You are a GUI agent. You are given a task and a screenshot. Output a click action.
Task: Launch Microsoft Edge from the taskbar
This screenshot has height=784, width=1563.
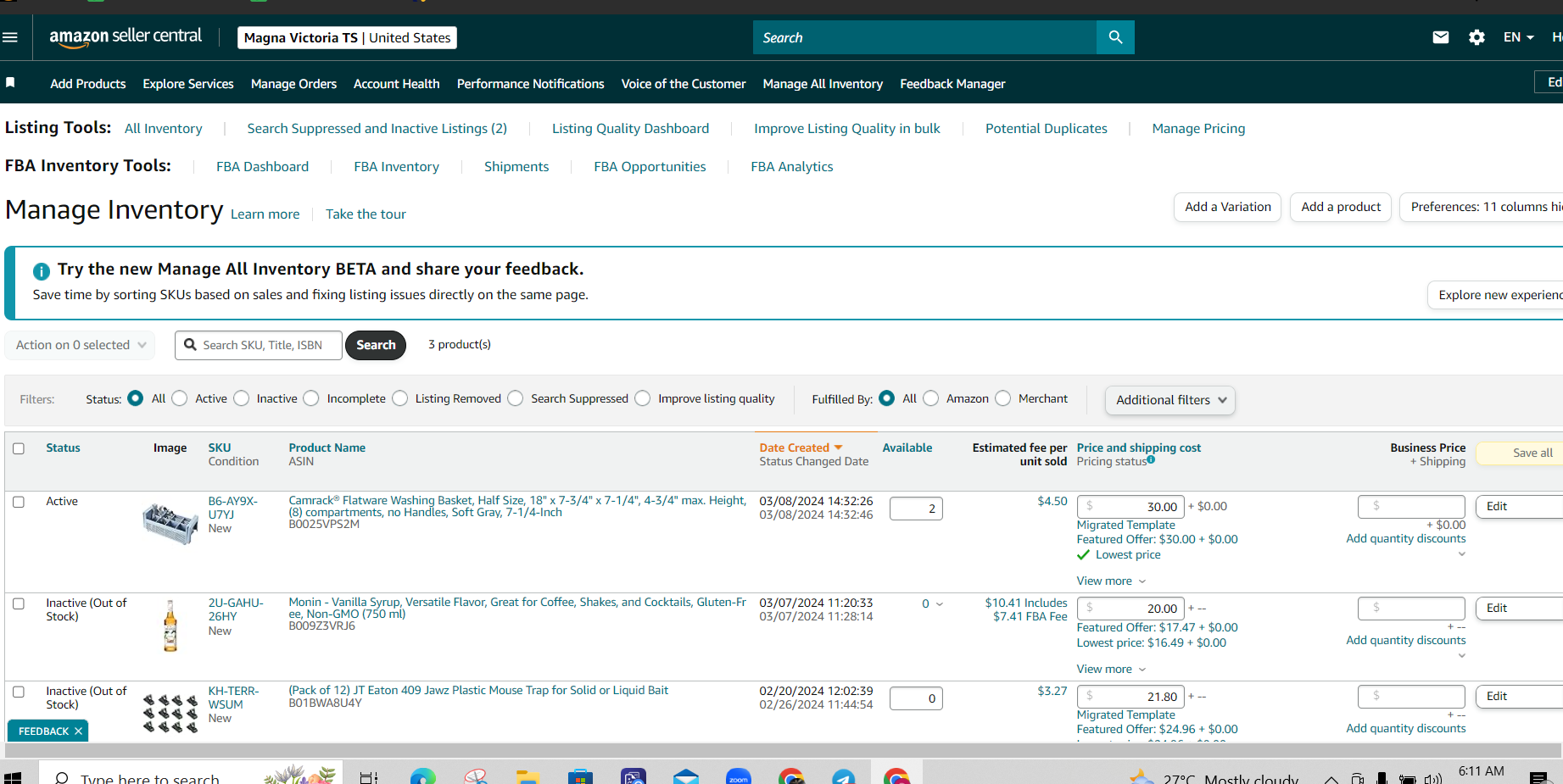(x=422, y=777)
